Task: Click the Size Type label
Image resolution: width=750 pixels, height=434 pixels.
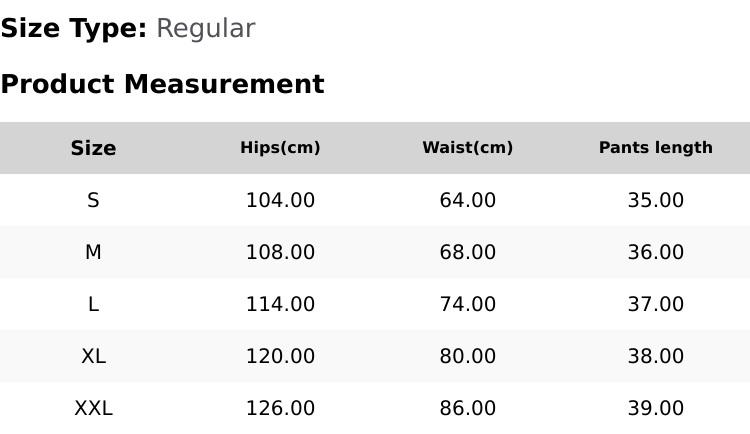Action: point(74,29)
